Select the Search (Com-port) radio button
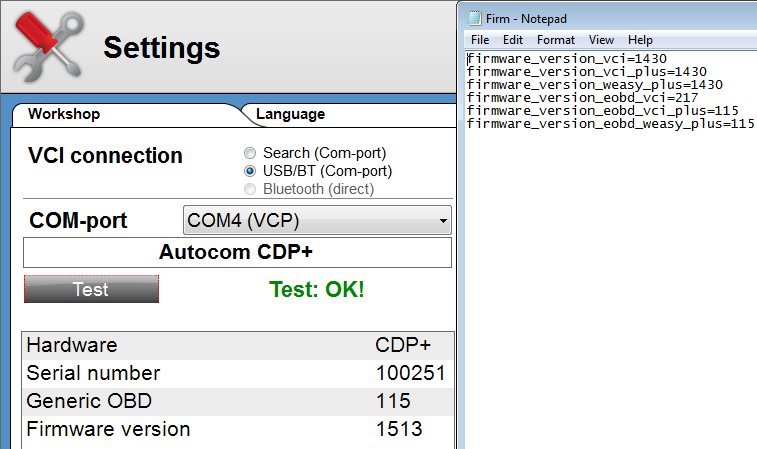 250,153
